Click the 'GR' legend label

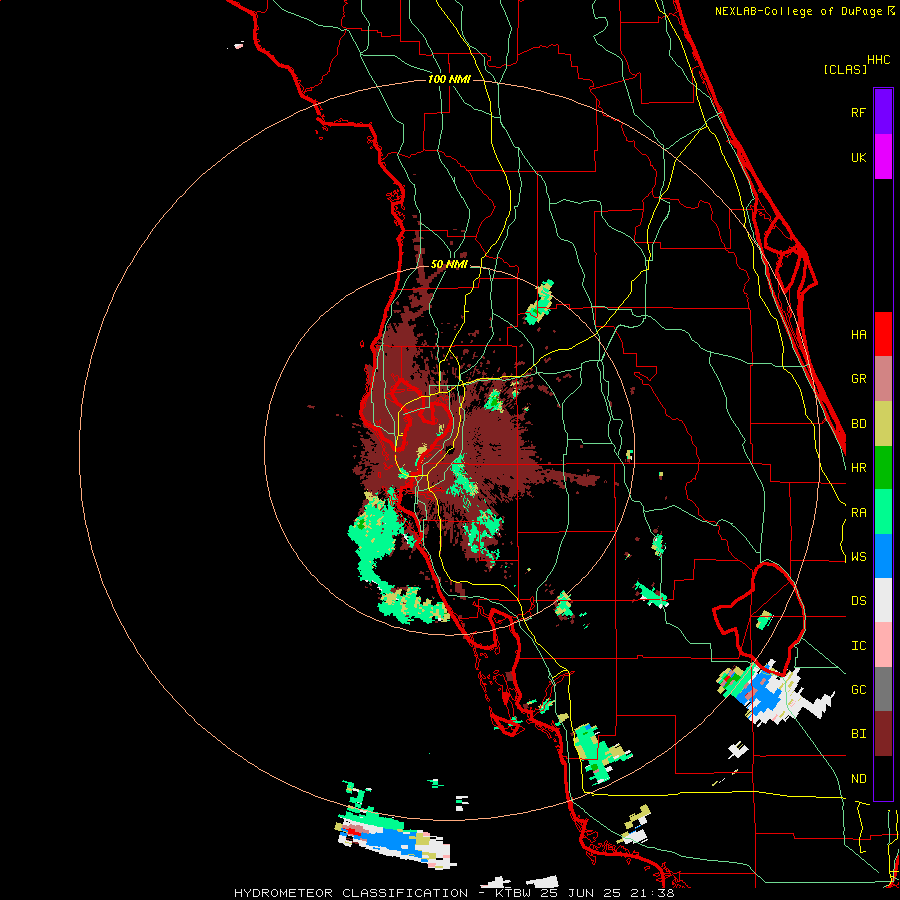858,379
